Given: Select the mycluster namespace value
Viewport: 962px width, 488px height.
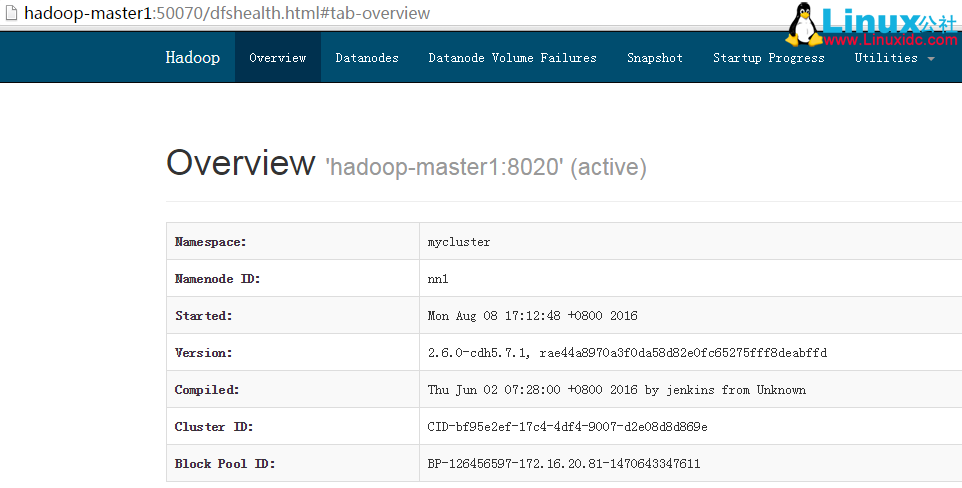Looking at the screenshot, I should click(459, 242).
